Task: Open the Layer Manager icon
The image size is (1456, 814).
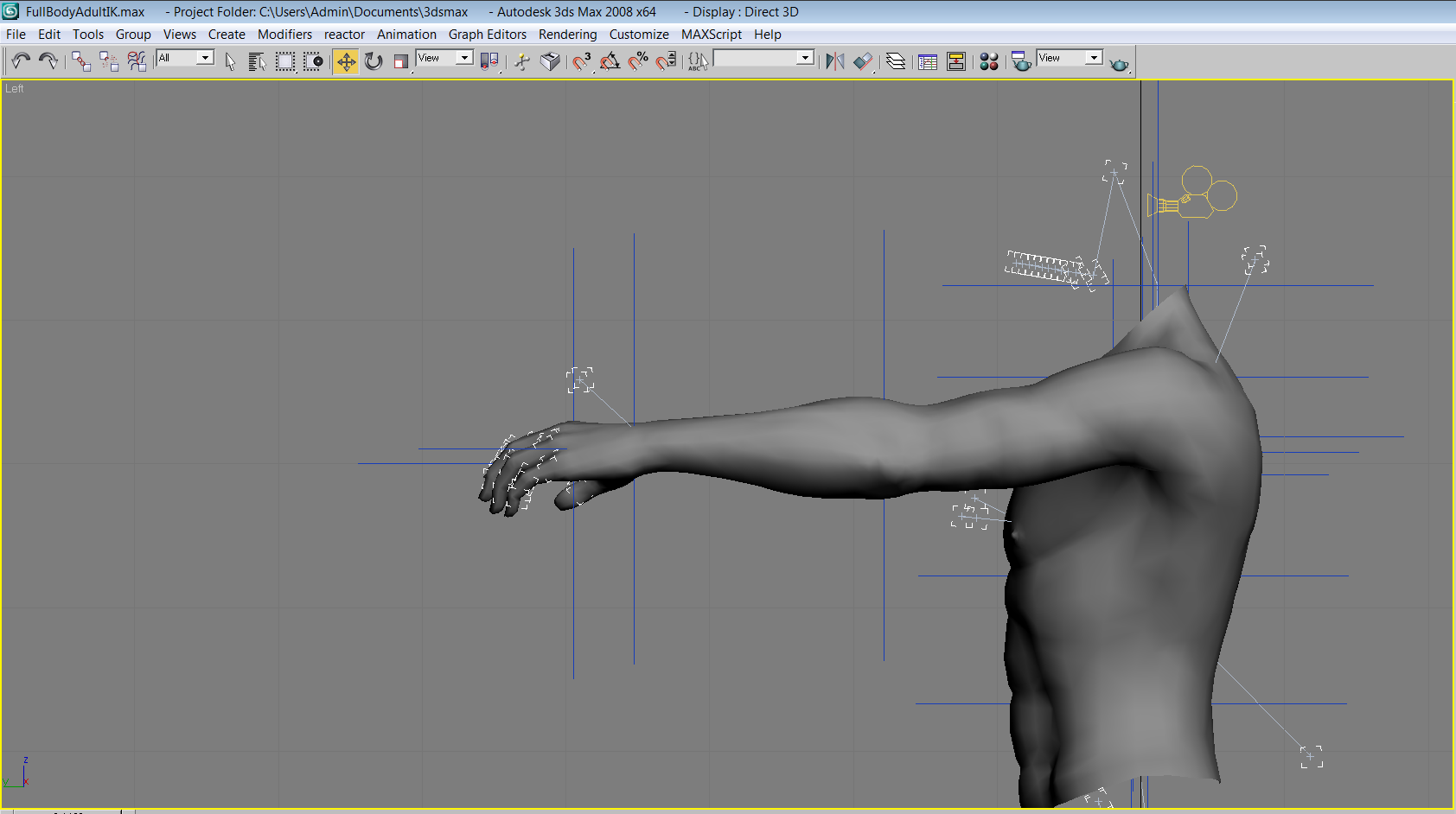Action: [x=896, y=60]
